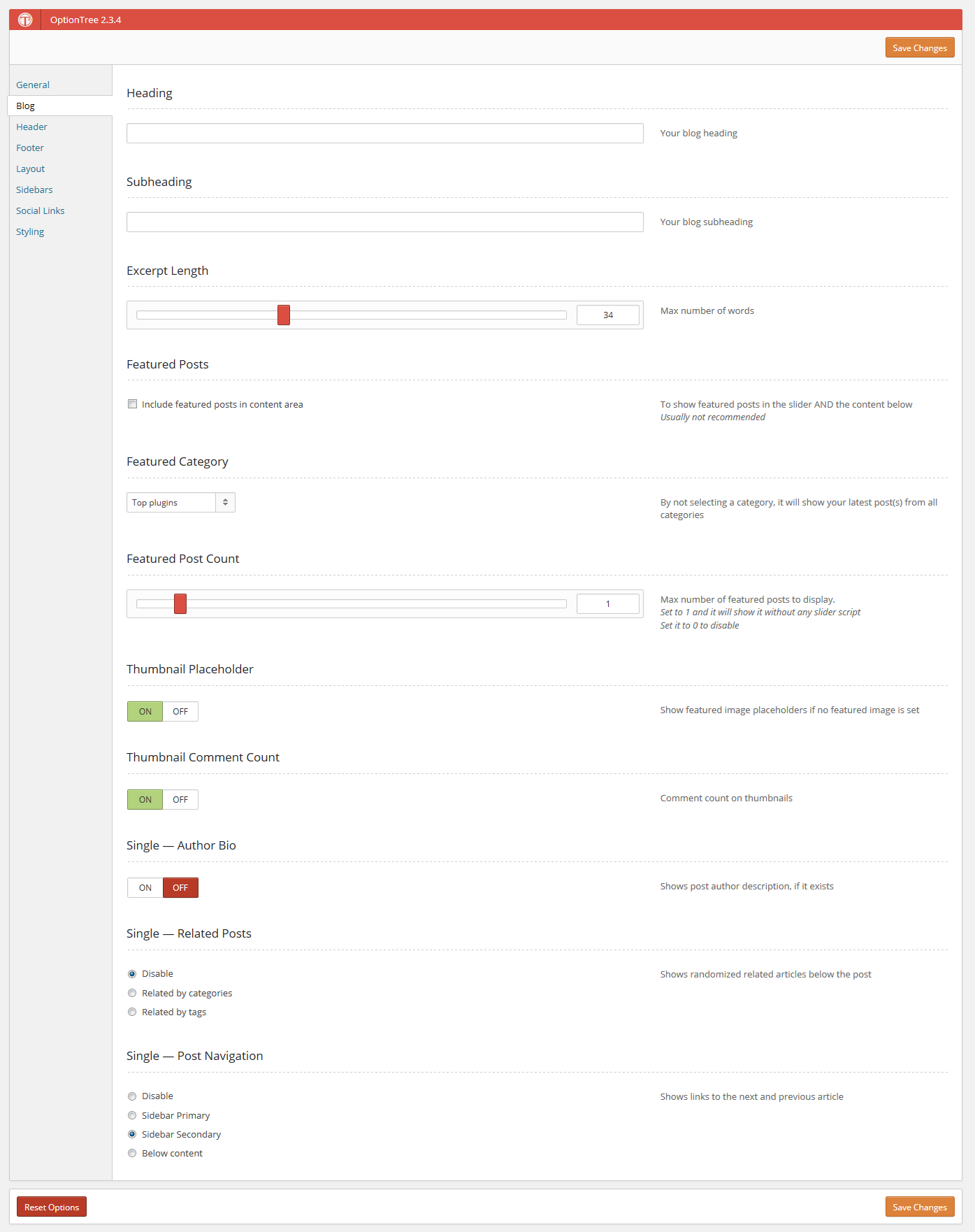Click the Excerpt Length slider handle
975x1232 pixels.
284,315
